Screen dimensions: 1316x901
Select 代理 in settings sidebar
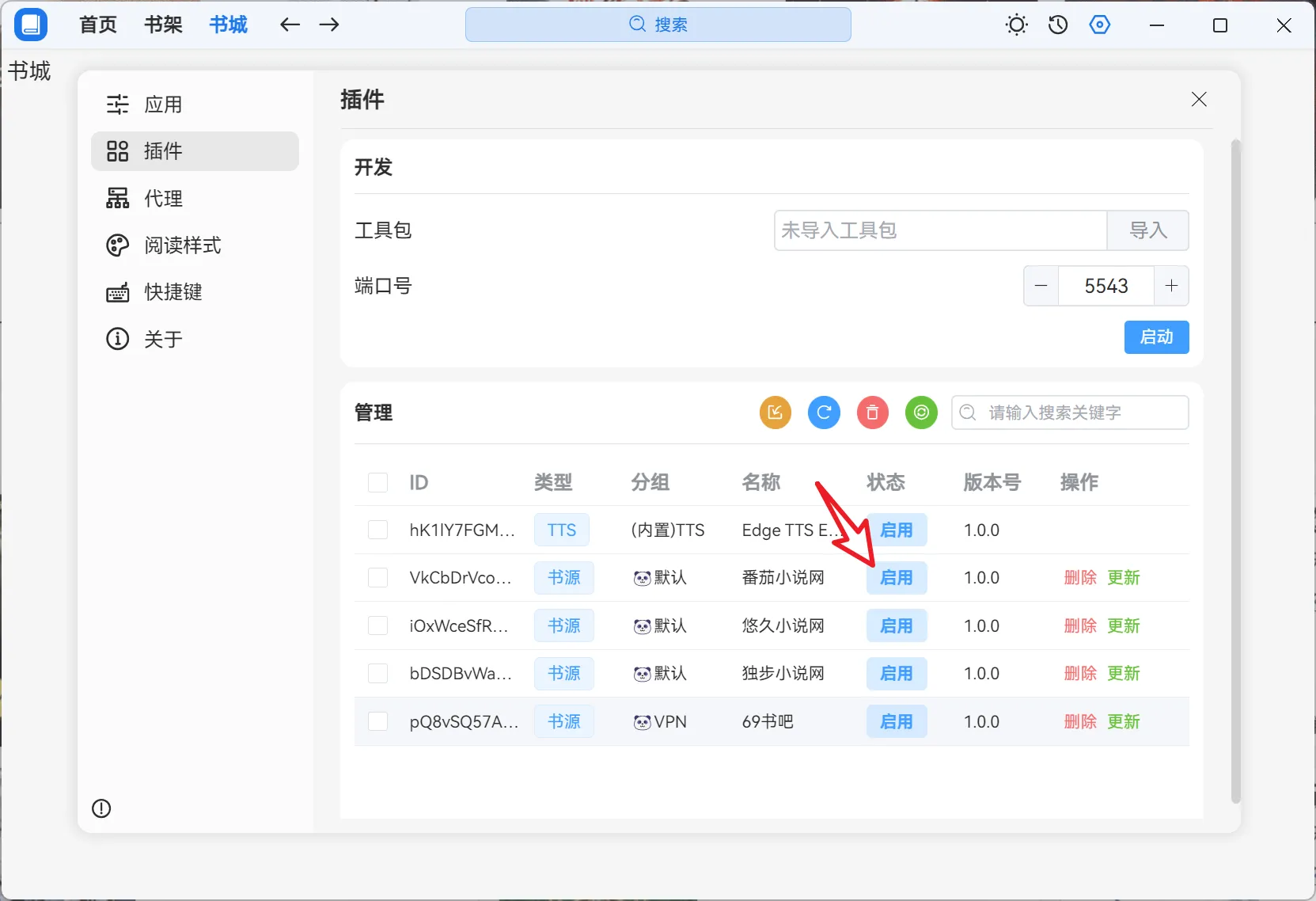coord(195,198)
